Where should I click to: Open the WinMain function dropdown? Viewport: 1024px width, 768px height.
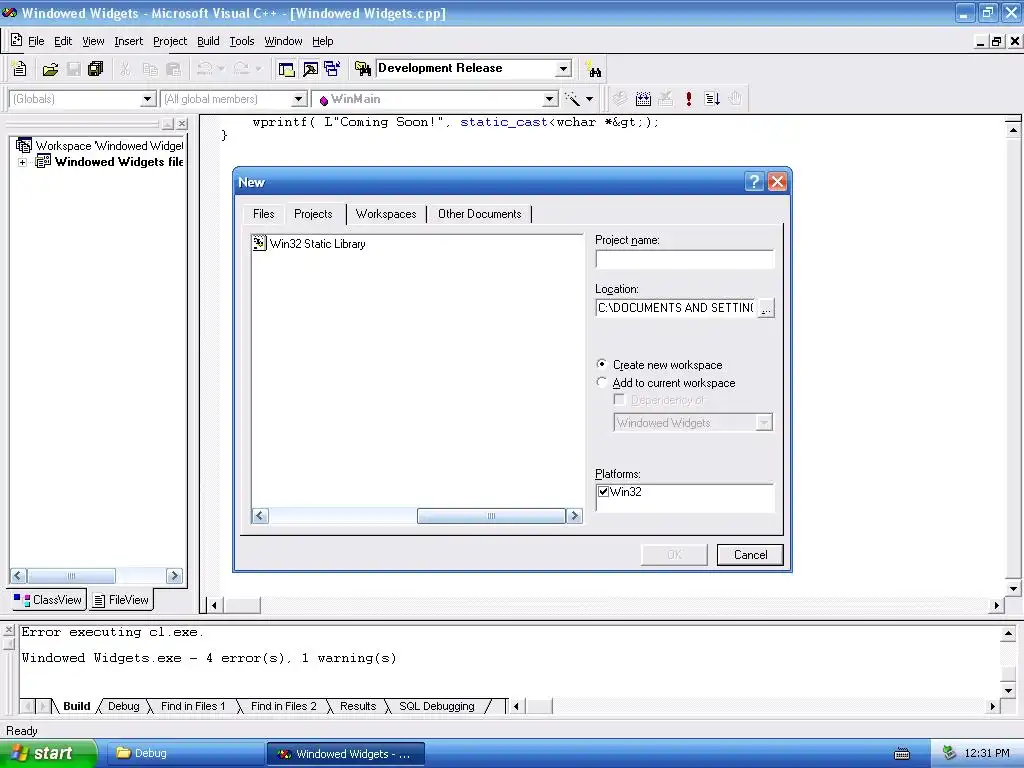(x=551, y=99)
